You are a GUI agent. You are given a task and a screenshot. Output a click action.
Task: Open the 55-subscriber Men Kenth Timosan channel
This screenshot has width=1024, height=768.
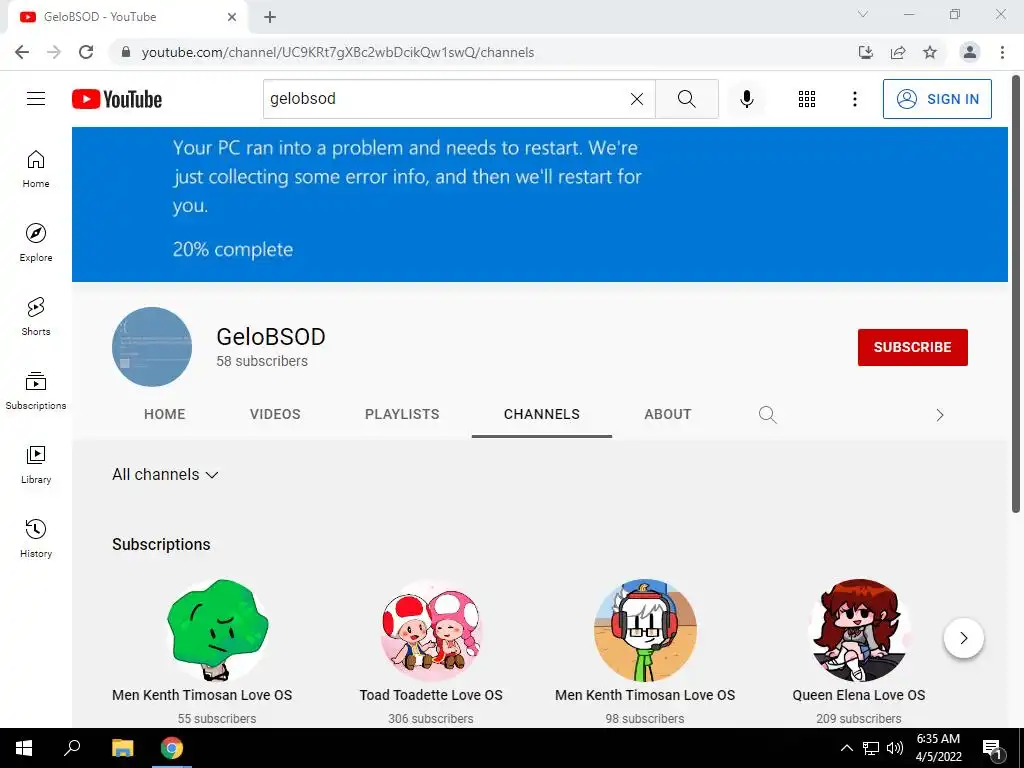click(202, 695)
